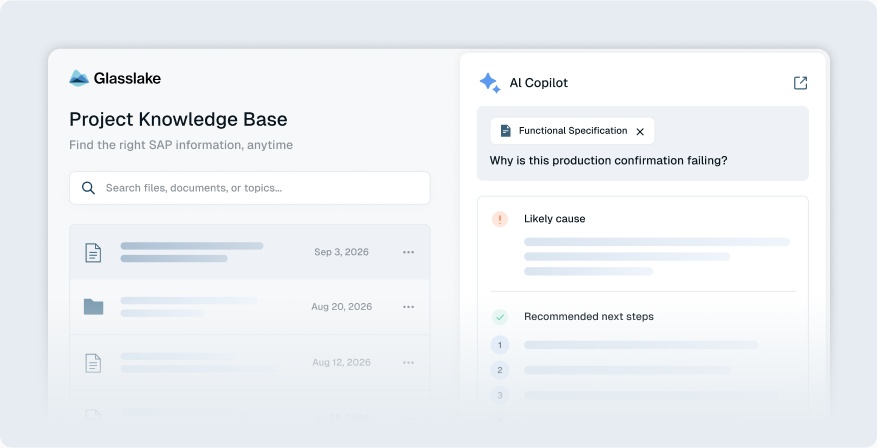Click the Aug 20, 2026 date
The width and height of the screenshot is (877, 448).
[x=341, y=306]
